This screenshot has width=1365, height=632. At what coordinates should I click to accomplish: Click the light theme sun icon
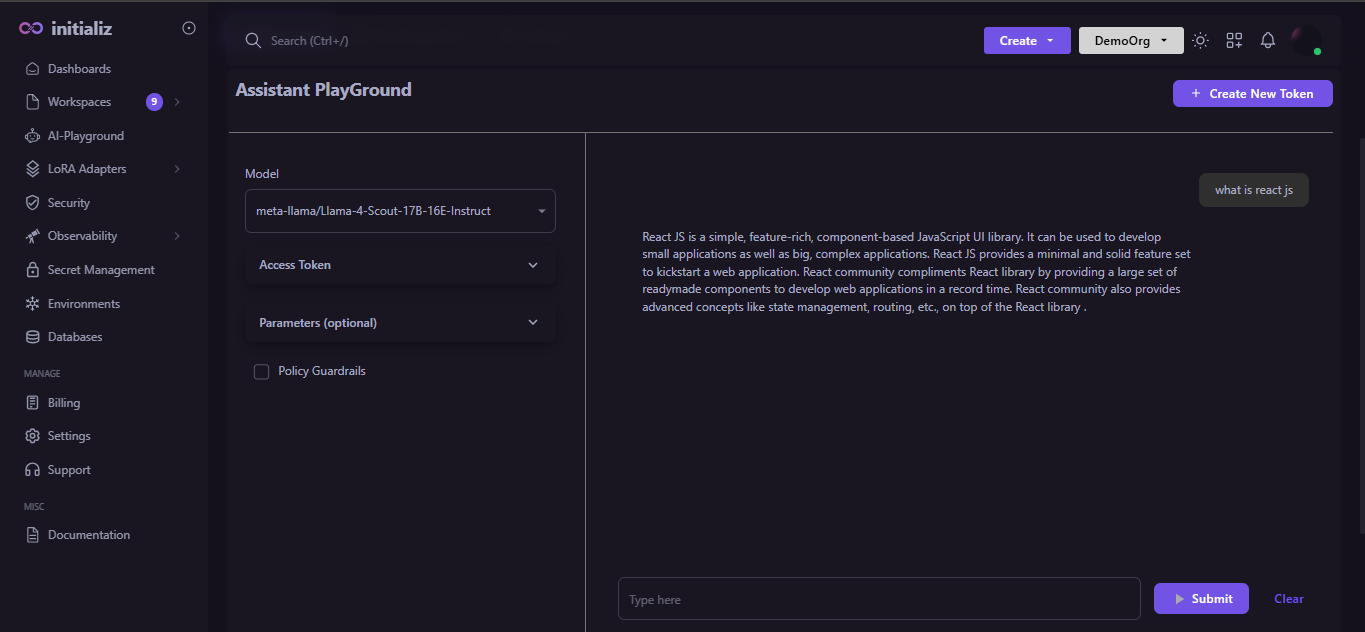[x=1200, y=40]
